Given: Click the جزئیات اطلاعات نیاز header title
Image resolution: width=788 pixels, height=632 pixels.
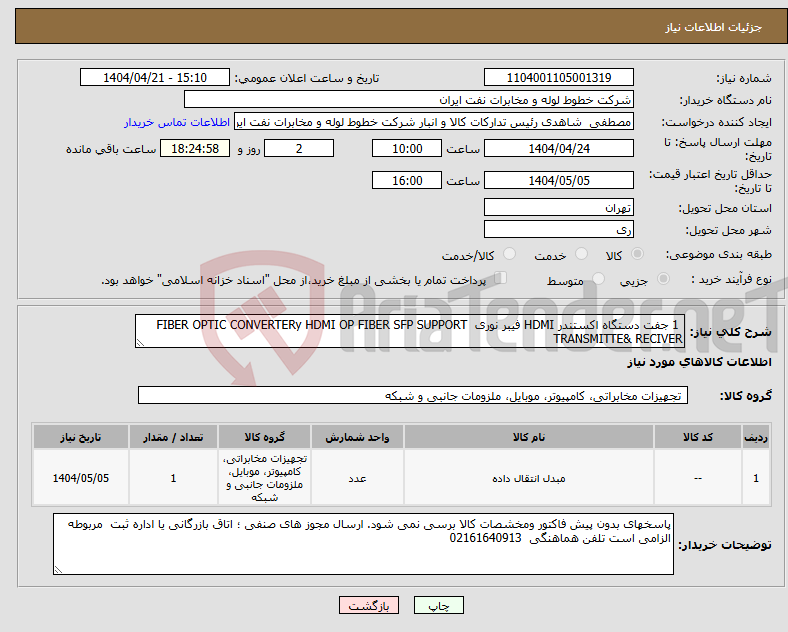Looking at the screenshot, I should coord(714,27).
